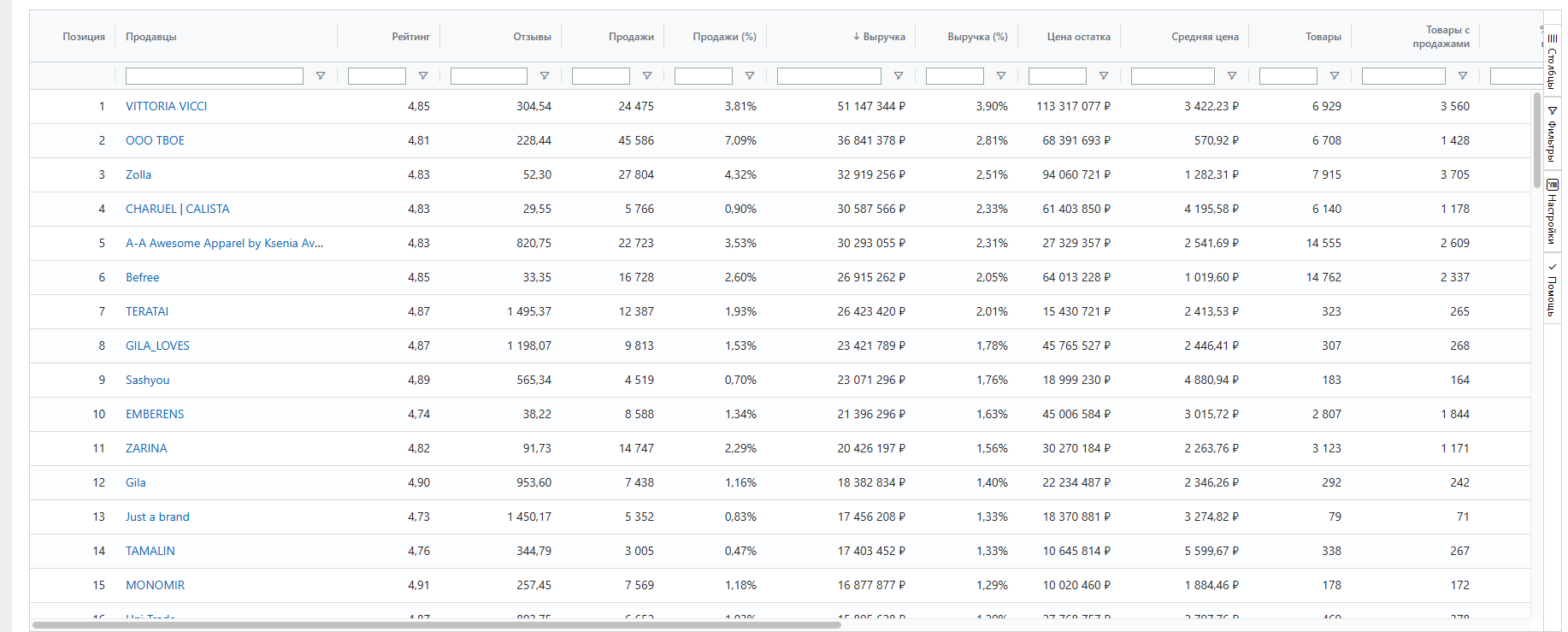Viewport: 1568px width, 632px height.
Task: Sort by Товары с продажами header
Action: [1441, 37]
